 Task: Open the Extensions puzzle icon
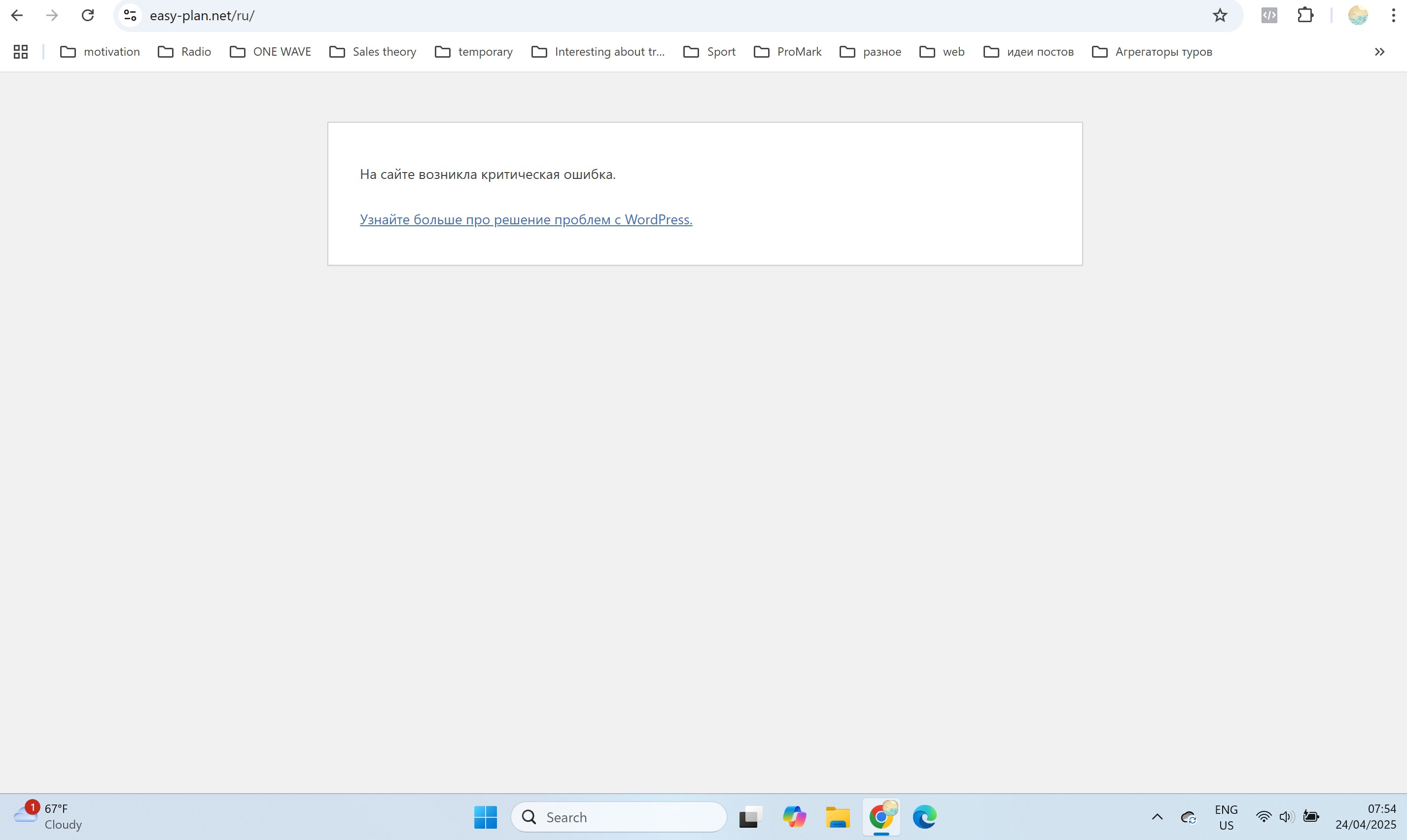coord(1306,15)
